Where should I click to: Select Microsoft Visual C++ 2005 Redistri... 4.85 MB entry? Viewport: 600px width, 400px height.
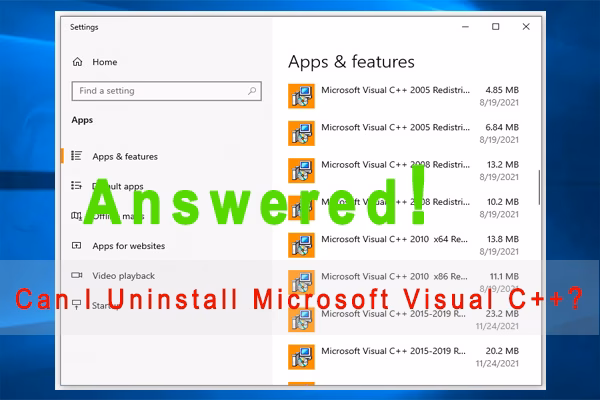[403, 96]
